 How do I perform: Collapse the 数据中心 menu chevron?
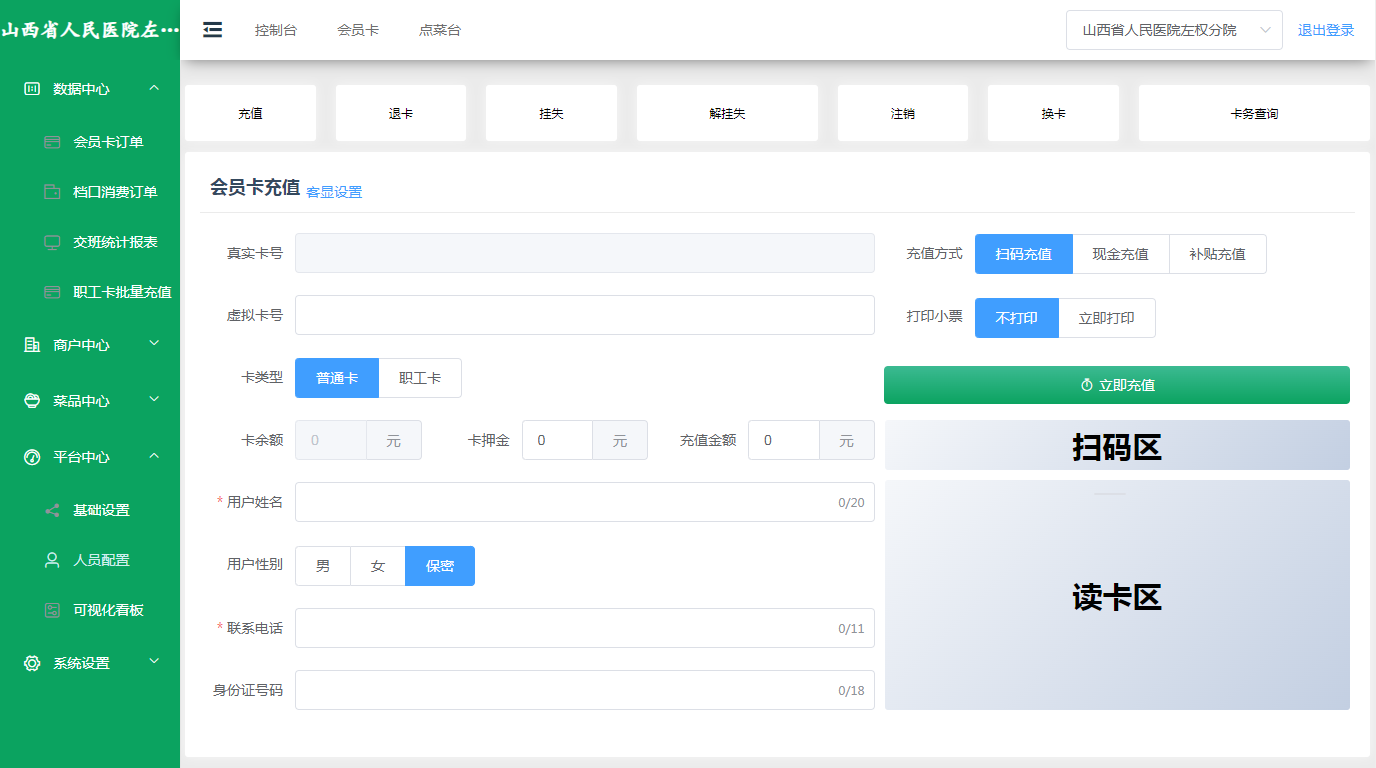coord(154,89)
